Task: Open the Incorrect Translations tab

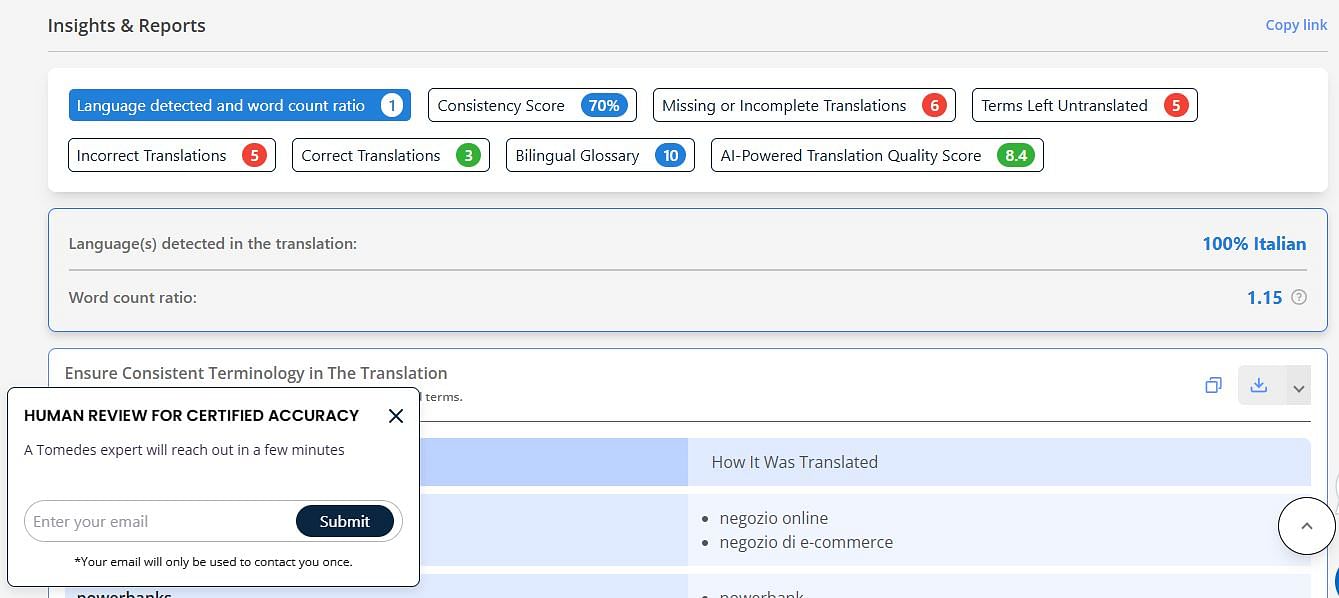Action: (172, 155)
